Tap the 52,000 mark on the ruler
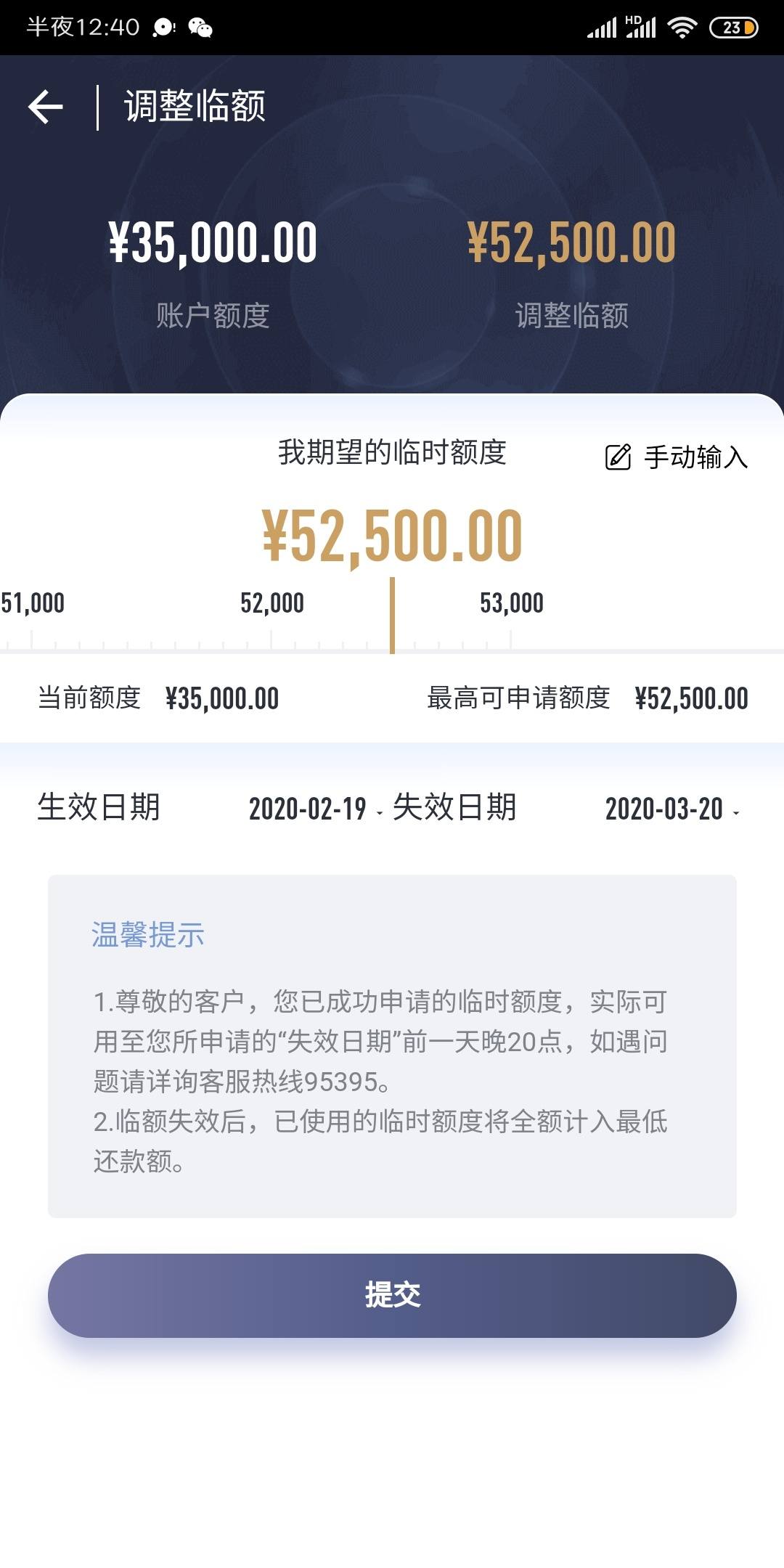This screenshot has height=1568, width=784. tap(272, 603)
